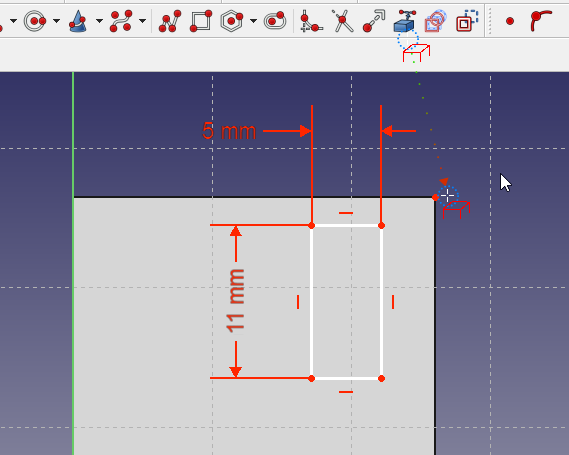Pick the Create rectangle tool

[201, 21]
